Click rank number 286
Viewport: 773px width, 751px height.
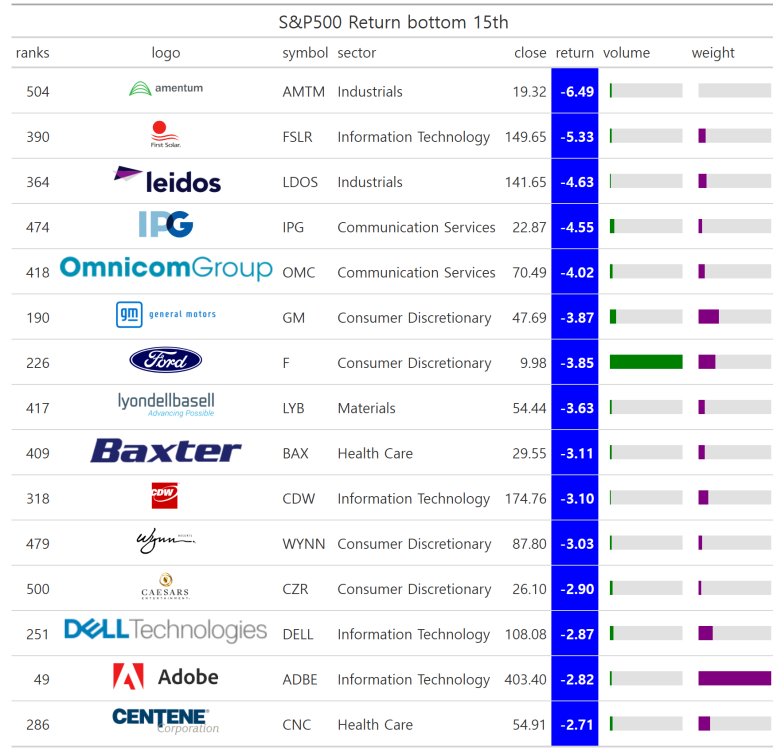point(37,724)
